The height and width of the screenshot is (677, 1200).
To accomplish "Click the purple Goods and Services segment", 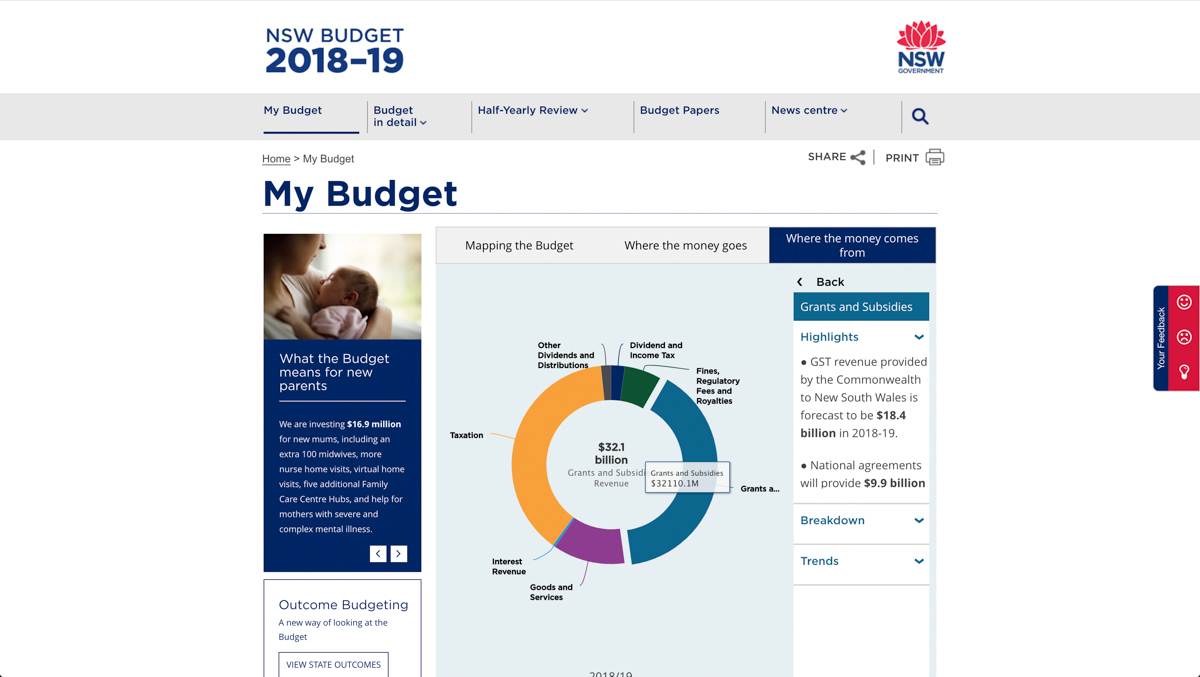I will [x=592, y=543].
